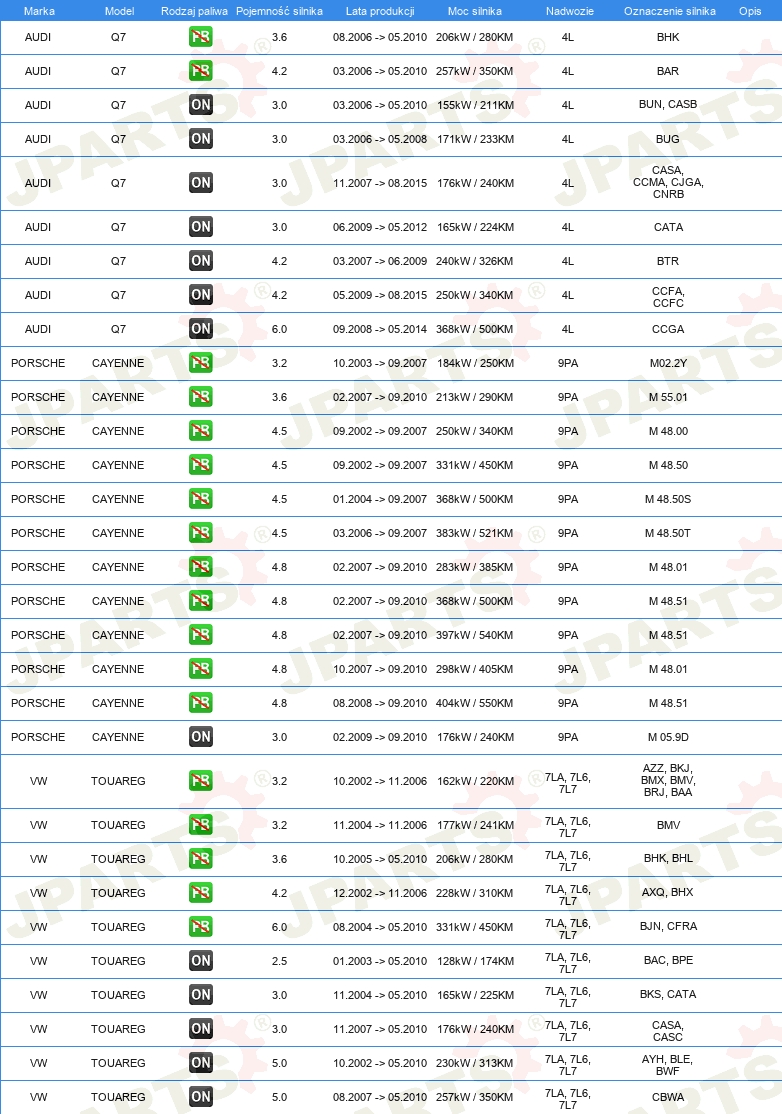Select the date range 09.2008 -> 05.2014
This screenshot has height=1114, width=782.
380,329
